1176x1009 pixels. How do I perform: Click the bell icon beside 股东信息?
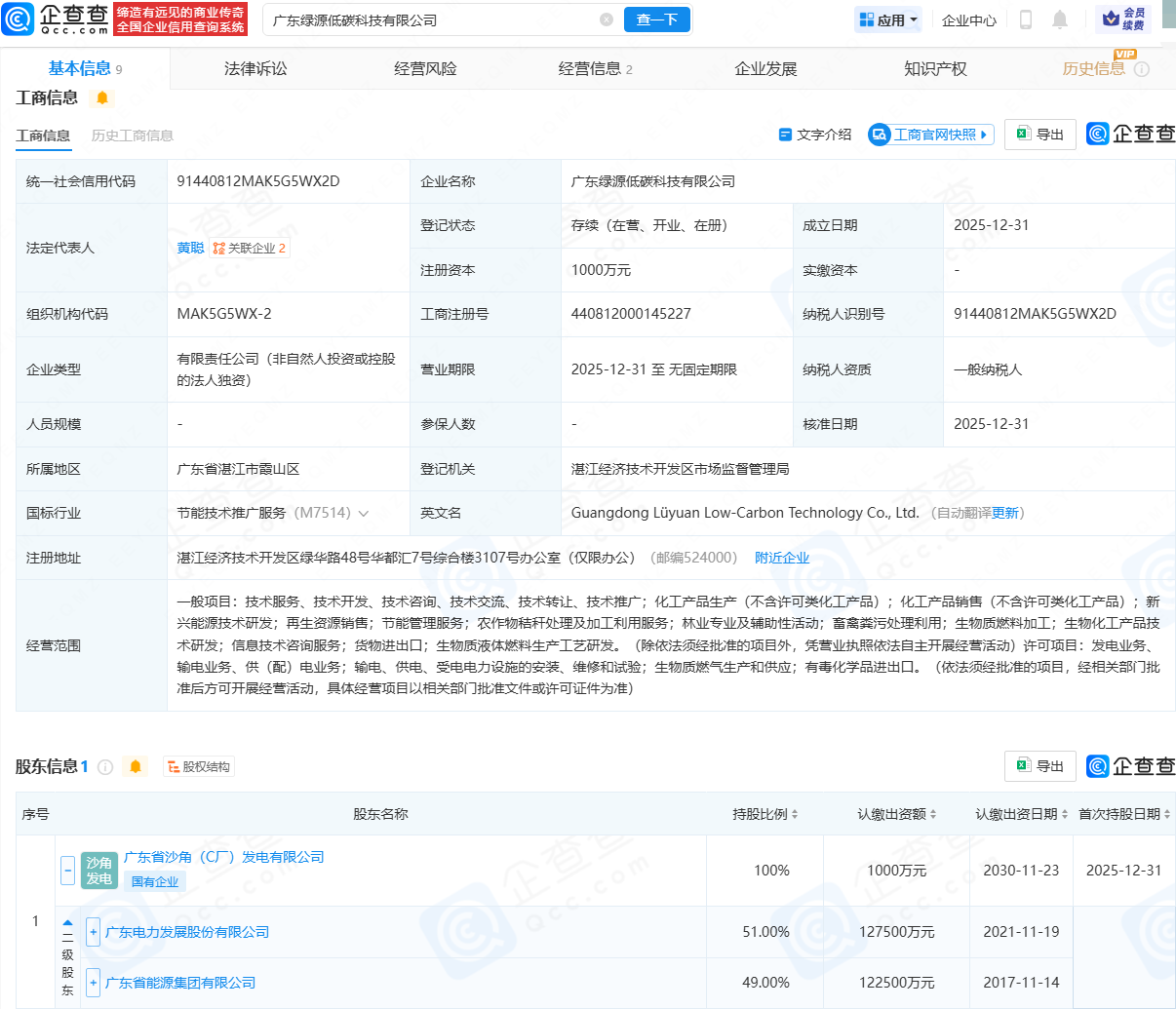point(136,767)
